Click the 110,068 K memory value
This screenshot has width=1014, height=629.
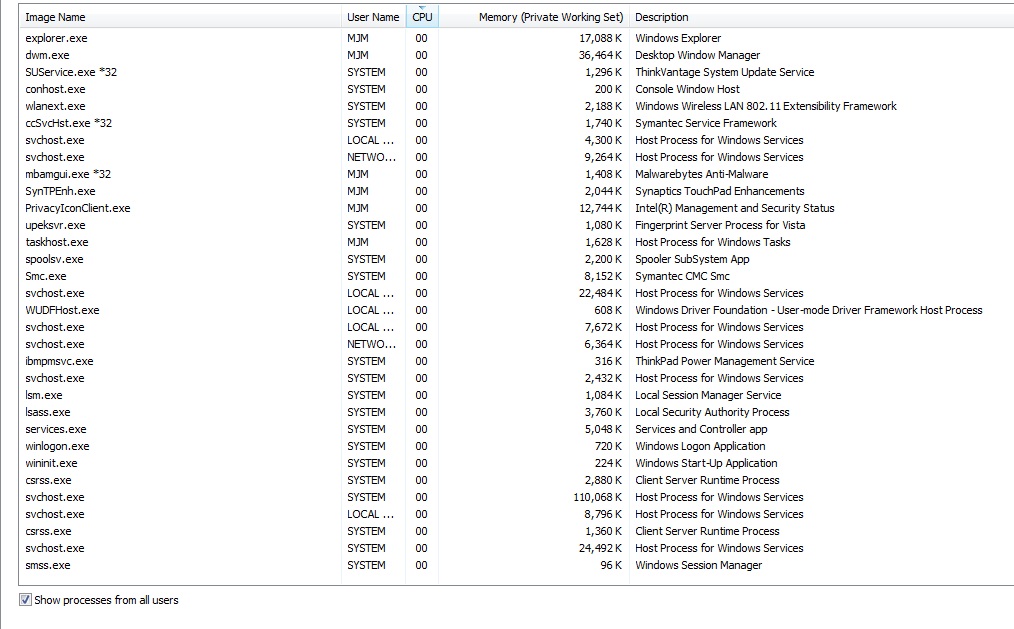[598, 498]
